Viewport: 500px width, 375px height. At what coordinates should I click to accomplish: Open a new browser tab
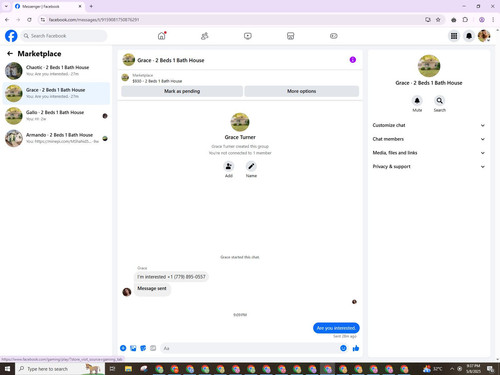point(91,6)
